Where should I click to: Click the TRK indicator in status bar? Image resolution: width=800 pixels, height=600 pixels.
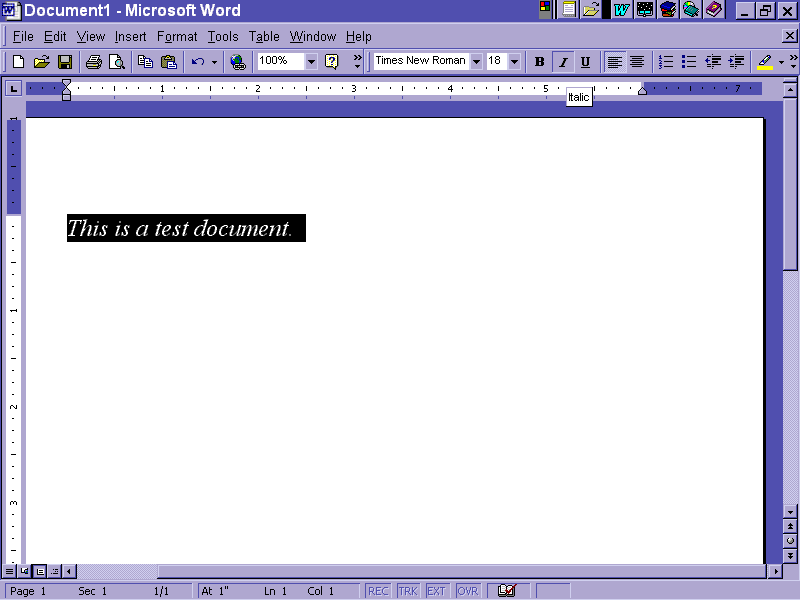408,591
